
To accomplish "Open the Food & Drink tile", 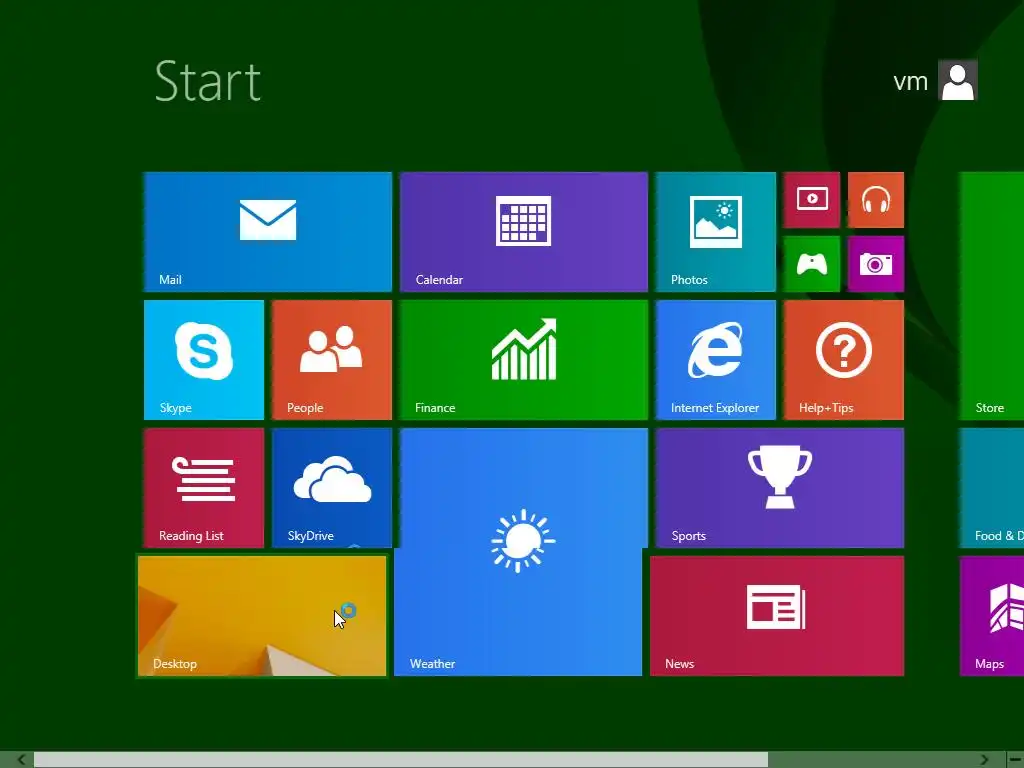I will coord(991,488).
